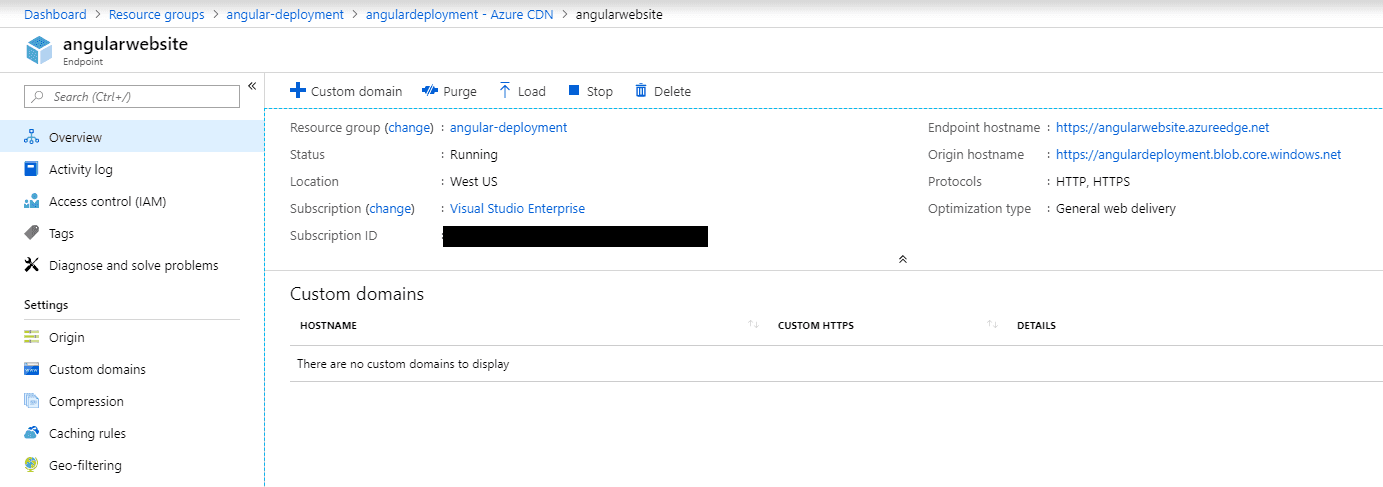The image size is (1383, 487).
Task: Click the Custom domain plus icon
Action: [x=297, y=91]
